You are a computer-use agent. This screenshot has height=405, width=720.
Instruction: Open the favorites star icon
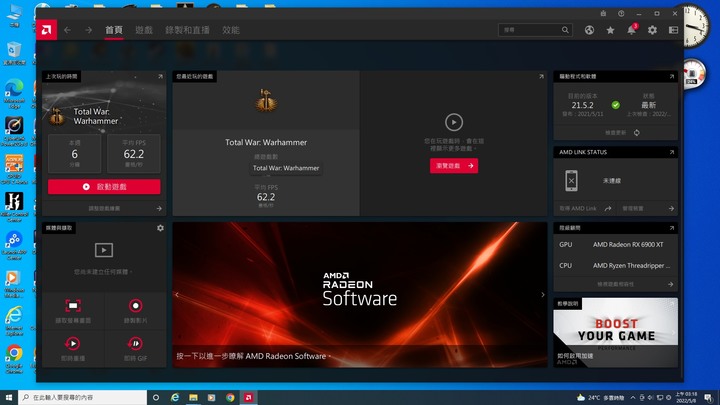(610, 30)
